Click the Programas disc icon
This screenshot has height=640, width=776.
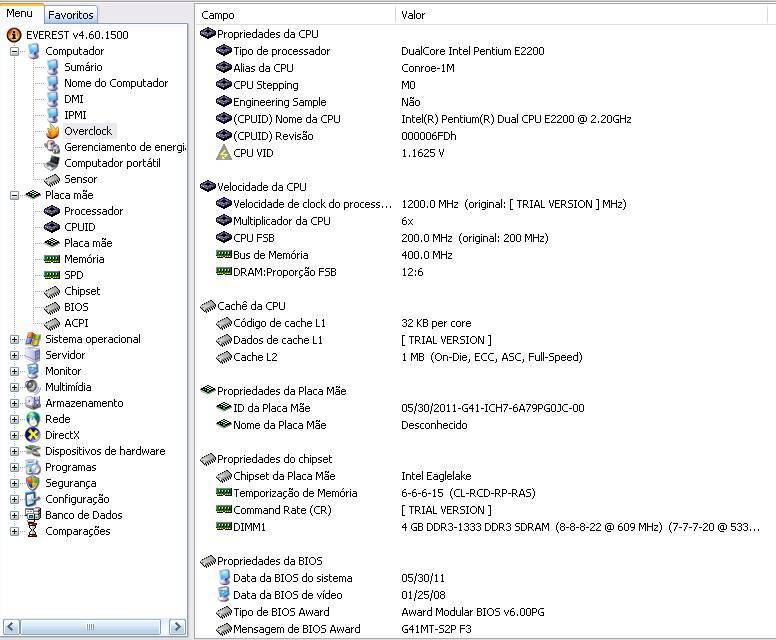(33, 467)
